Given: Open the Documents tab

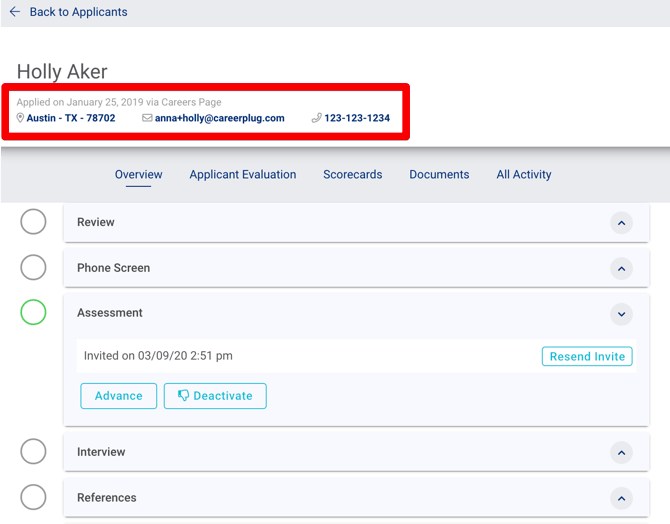Looking at the screenshot, I should [439, 174].
